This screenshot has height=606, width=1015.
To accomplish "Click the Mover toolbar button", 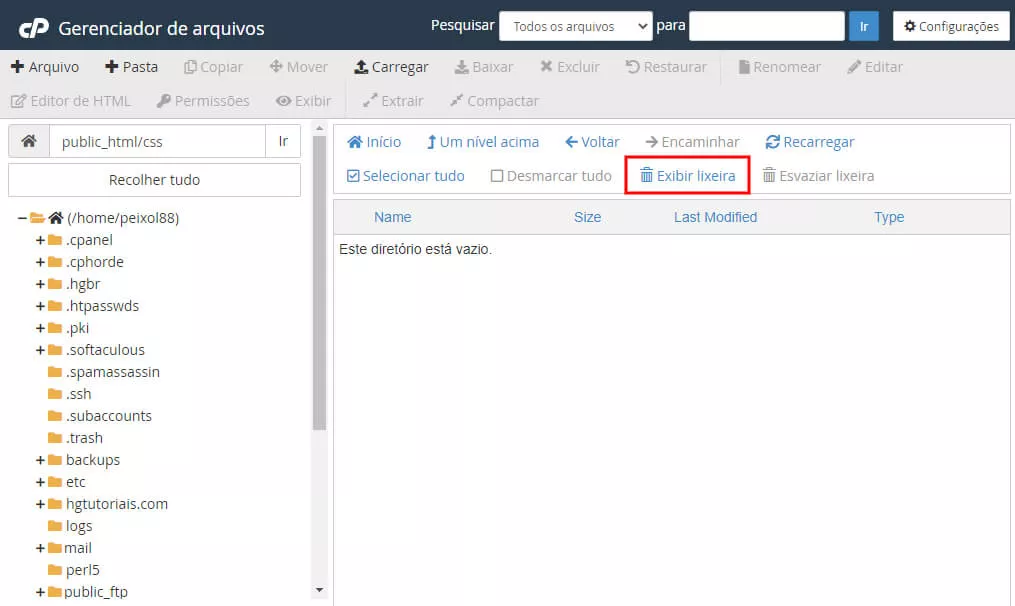I will [x=298, y=67].
